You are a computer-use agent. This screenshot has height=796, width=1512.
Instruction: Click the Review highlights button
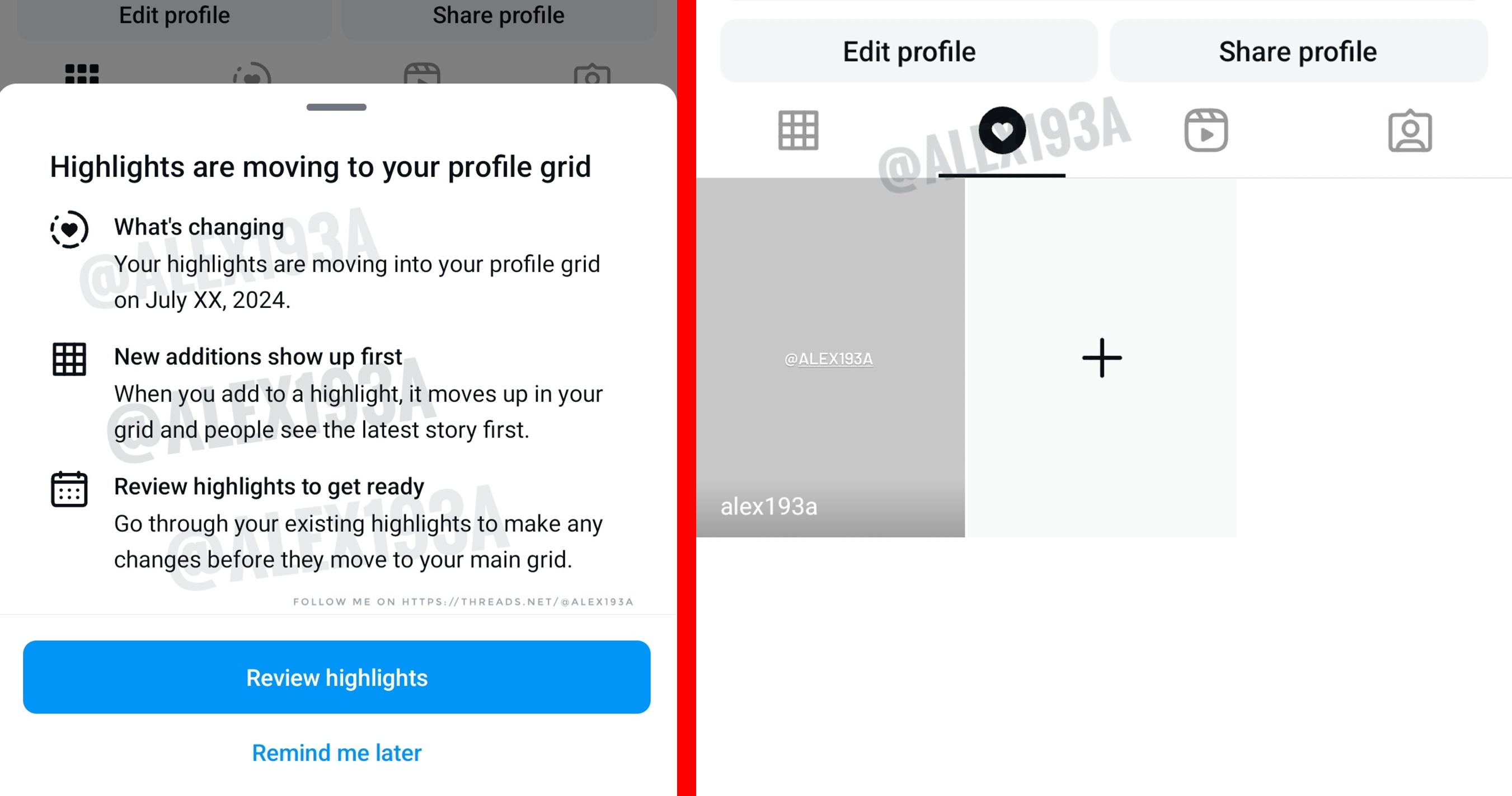click(336, 678)
